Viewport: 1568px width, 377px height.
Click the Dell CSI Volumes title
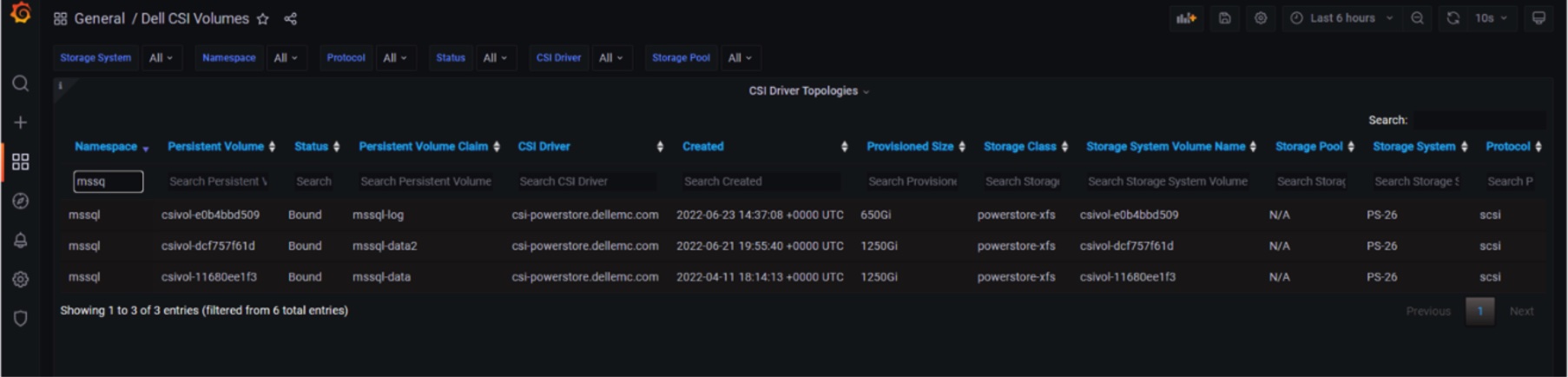tap(194, 18)
